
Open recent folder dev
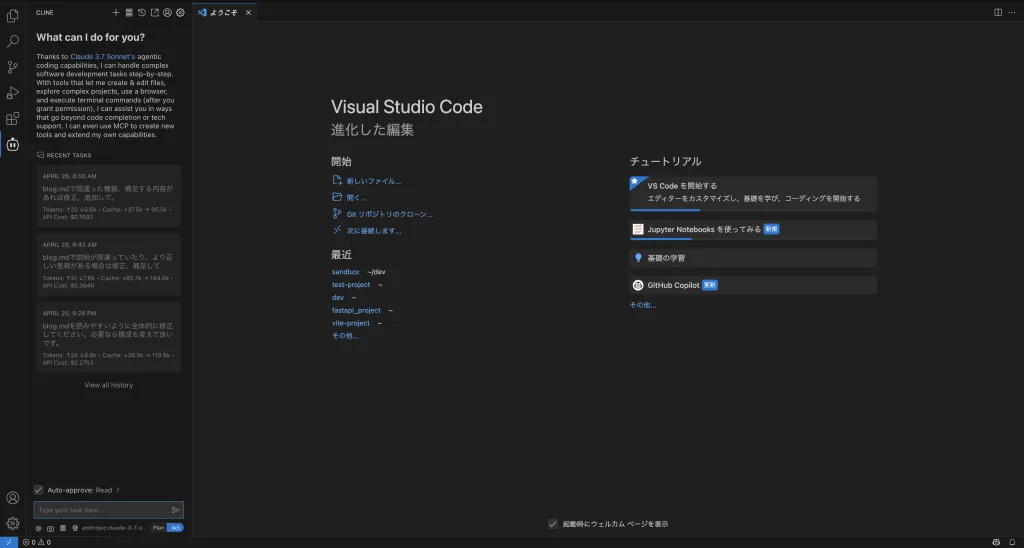pos(338,297)
